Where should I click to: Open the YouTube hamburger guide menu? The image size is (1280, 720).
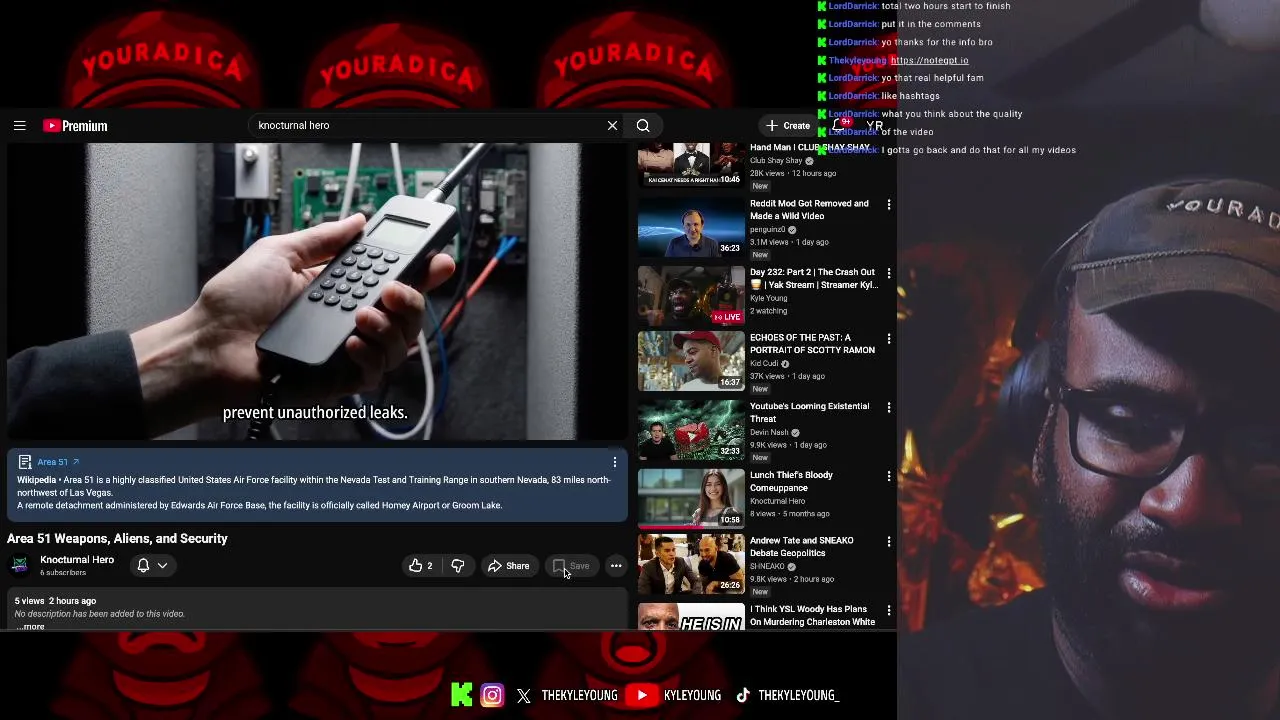pos(19,126)
